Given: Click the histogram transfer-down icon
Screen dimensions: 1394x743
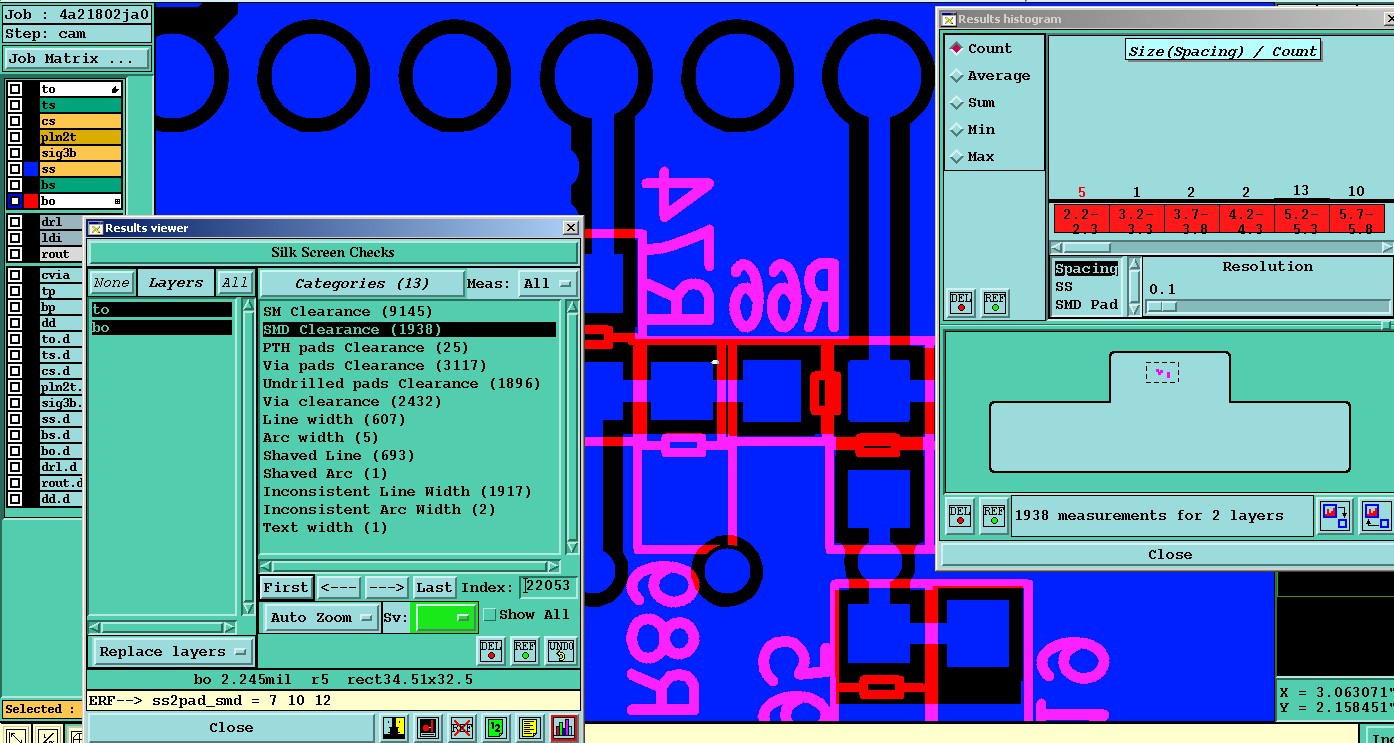Looking at the screenshot, I should point(1334,516).
